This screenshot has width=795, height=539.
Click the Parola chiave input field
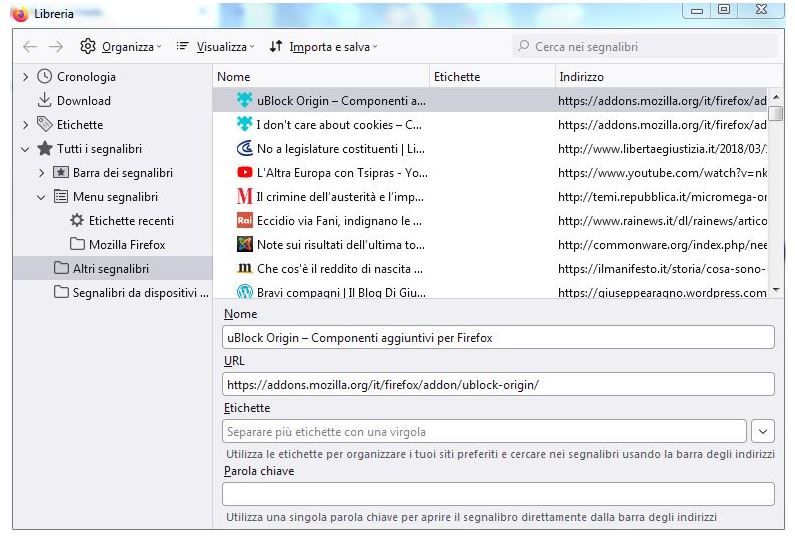(498, 494)
